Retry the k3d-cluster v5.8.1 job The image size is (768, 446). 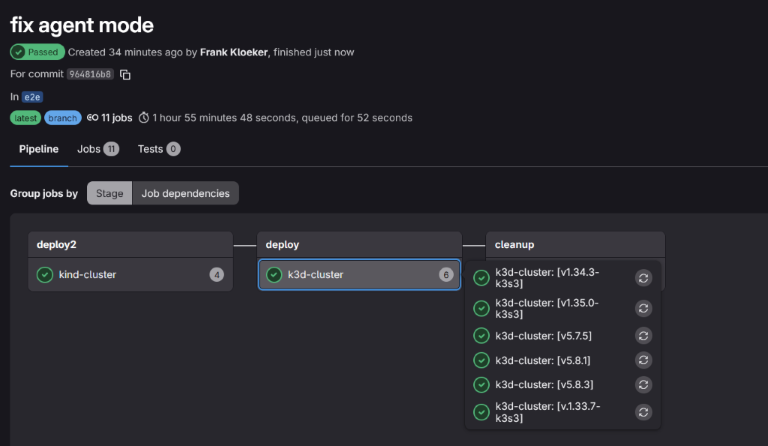click(644, 360)
